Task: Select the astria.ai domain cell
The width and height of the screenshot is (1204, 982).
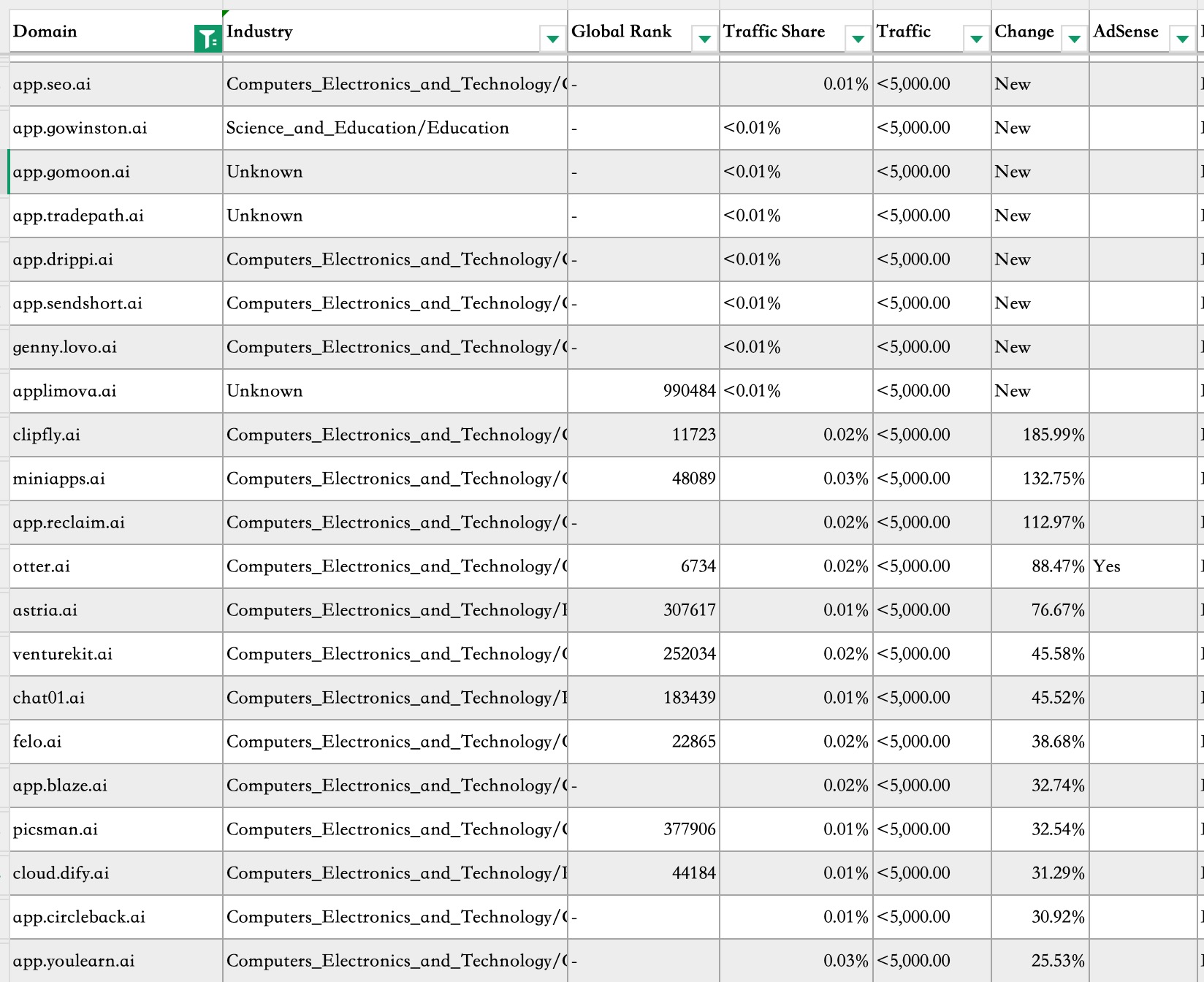Action: coord(116,610)
